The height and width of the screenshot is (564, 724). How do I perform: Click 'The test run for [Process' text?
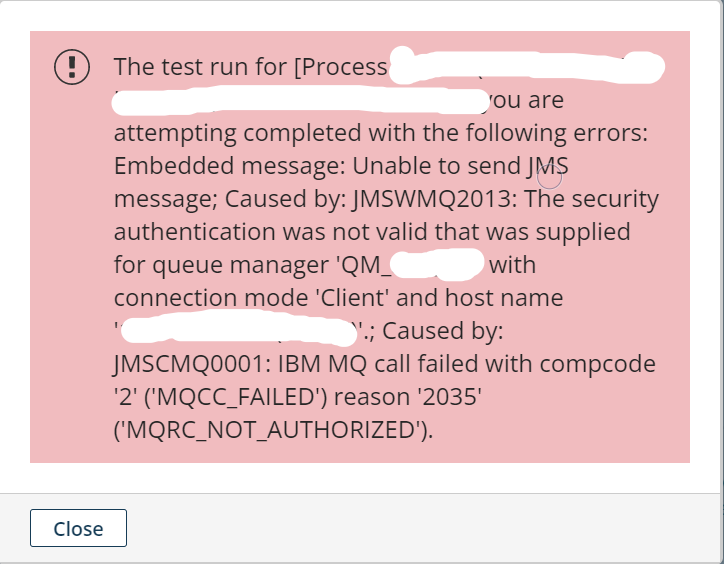(x=250, y=67)
